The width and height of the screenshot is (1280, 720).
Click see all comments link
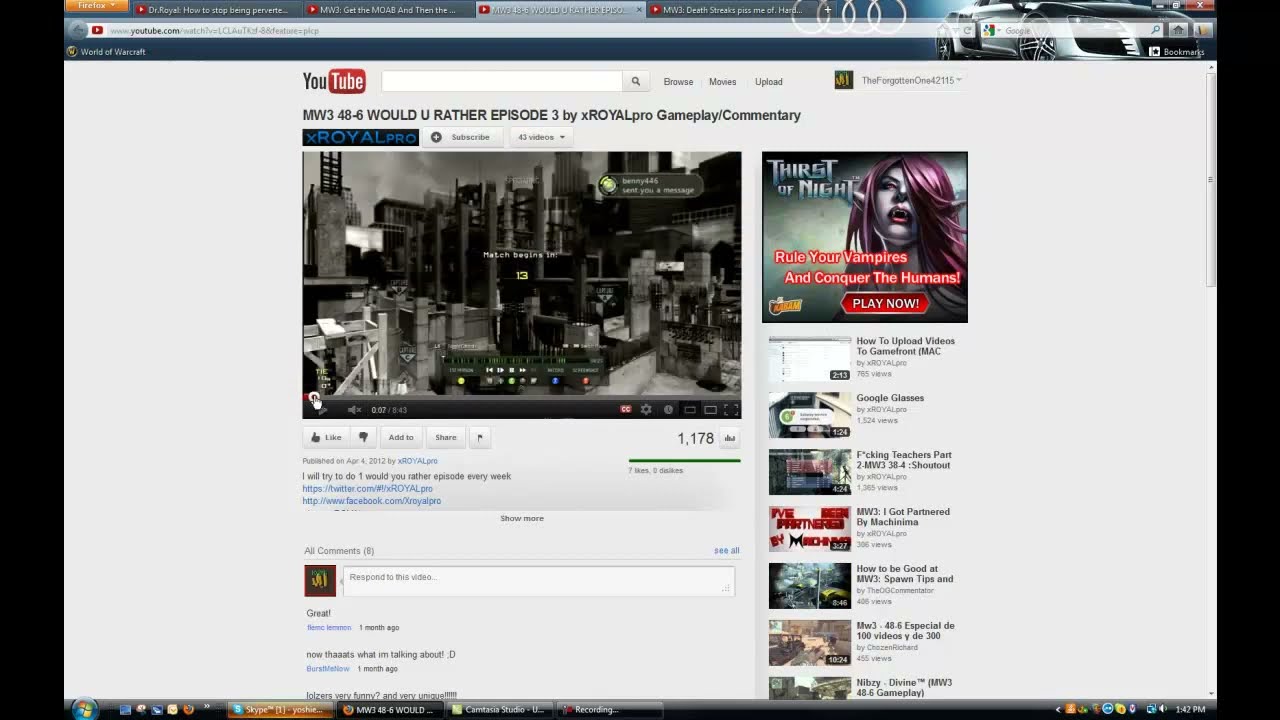click(727, 551)
